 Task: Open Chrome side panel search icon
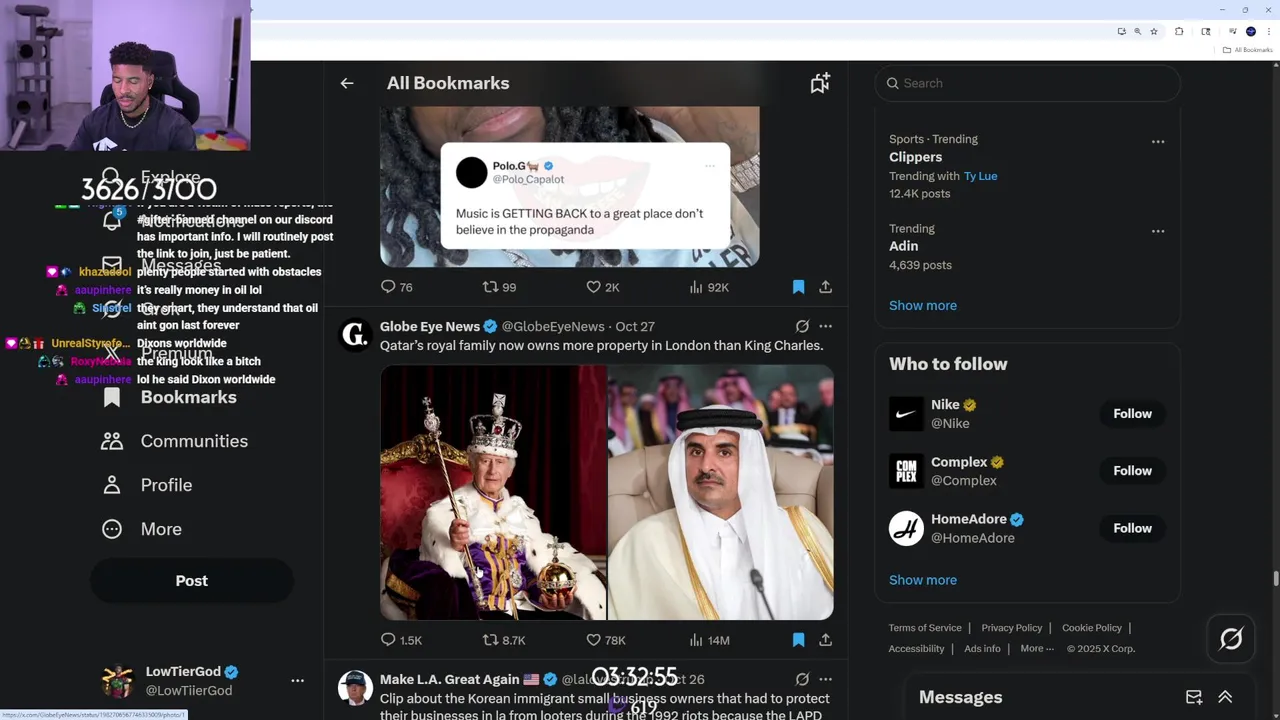(x=1208, y=31)
